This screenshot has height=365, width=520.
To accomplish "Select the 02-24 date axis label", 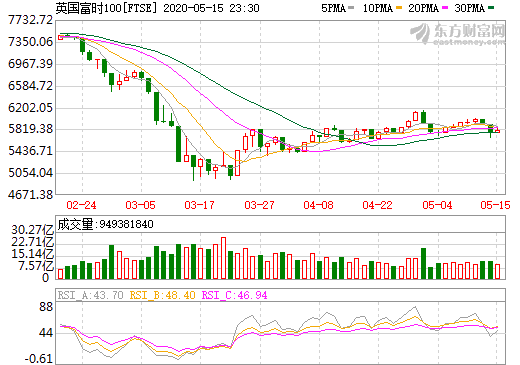I will point(81,205).
